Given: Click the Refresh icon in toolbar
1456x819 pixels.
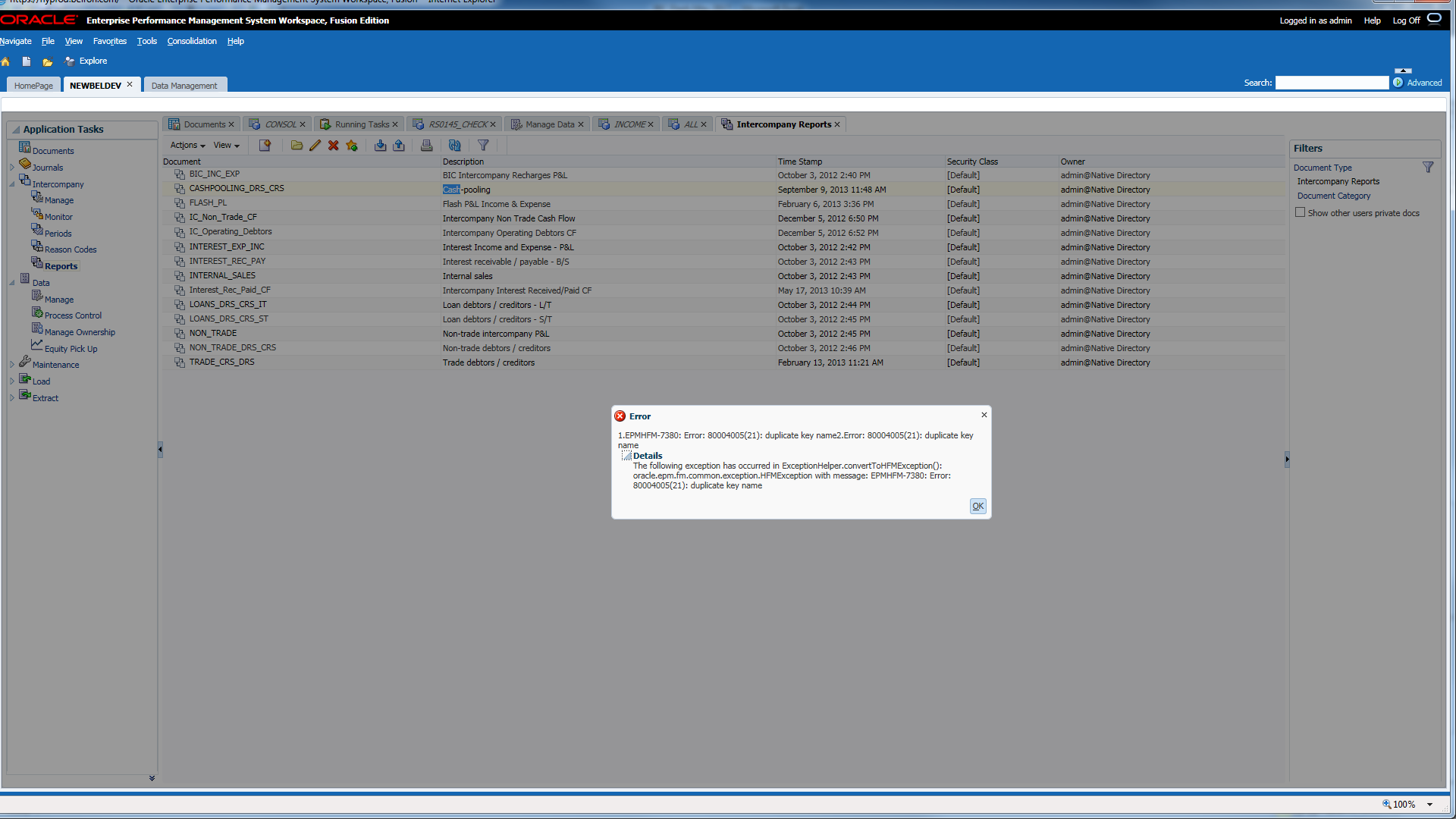Looking at the screenshot, I should click(454, 146).
